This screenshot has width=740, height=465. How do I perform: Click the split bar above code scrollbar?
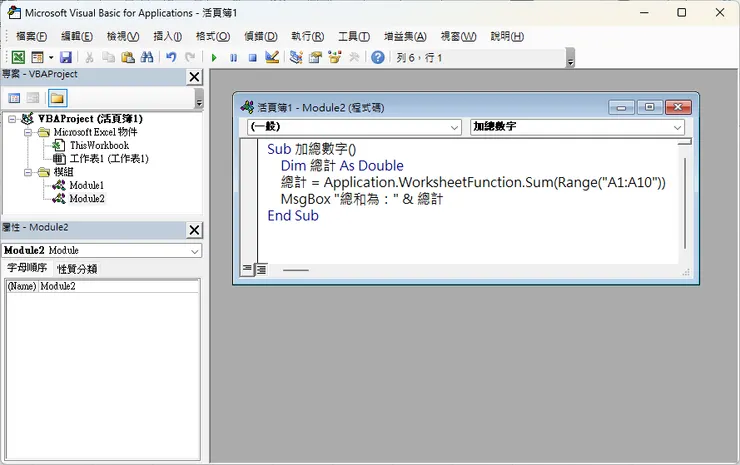pos(684,142)
